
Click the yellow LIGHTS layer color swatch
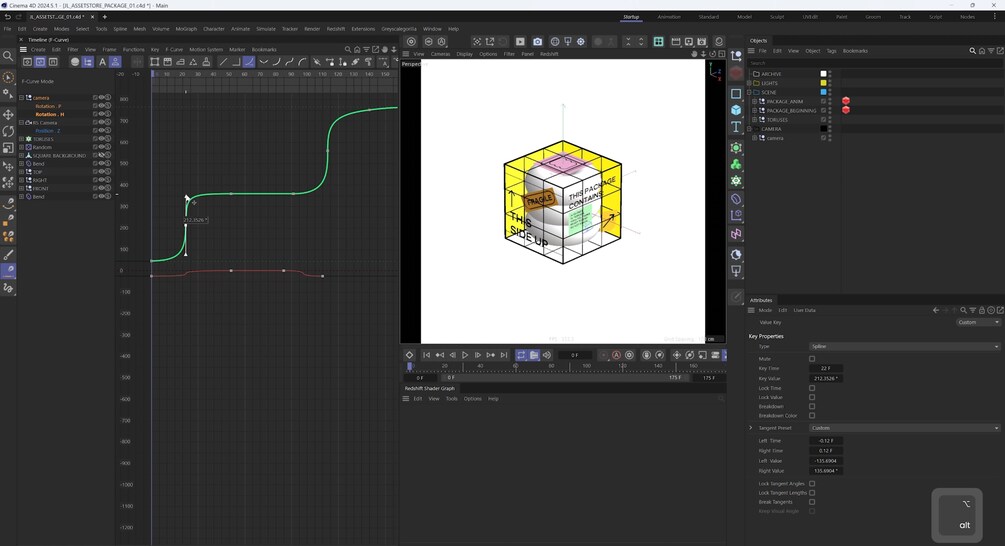(x=824, y=83)
